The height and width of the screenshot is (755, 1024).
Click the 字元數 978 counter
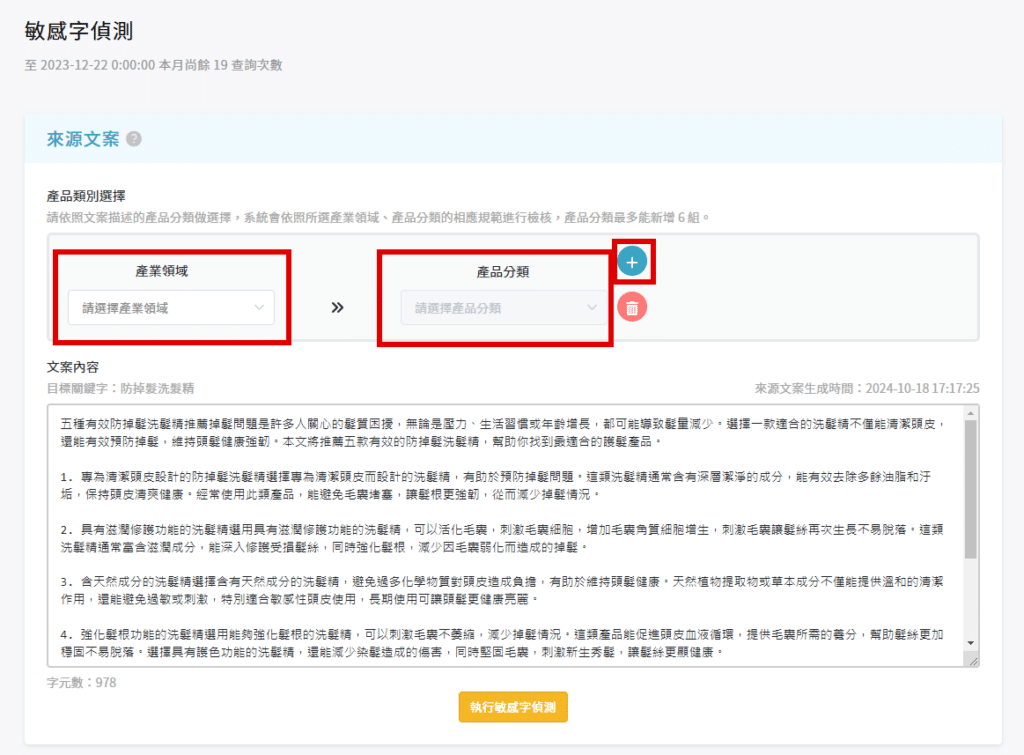click(80, 683)
